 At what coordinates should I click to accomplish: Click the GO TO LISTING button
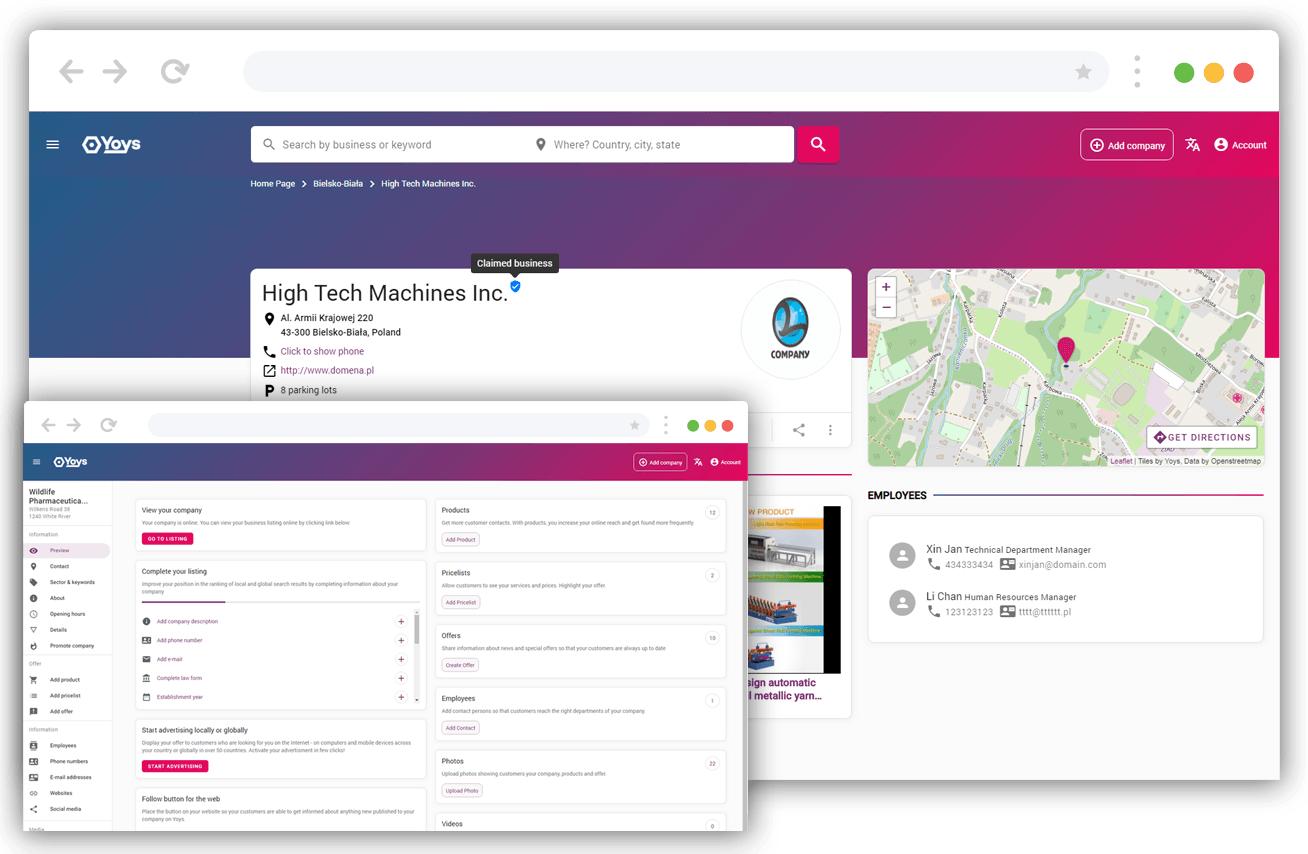click(167, 539)
